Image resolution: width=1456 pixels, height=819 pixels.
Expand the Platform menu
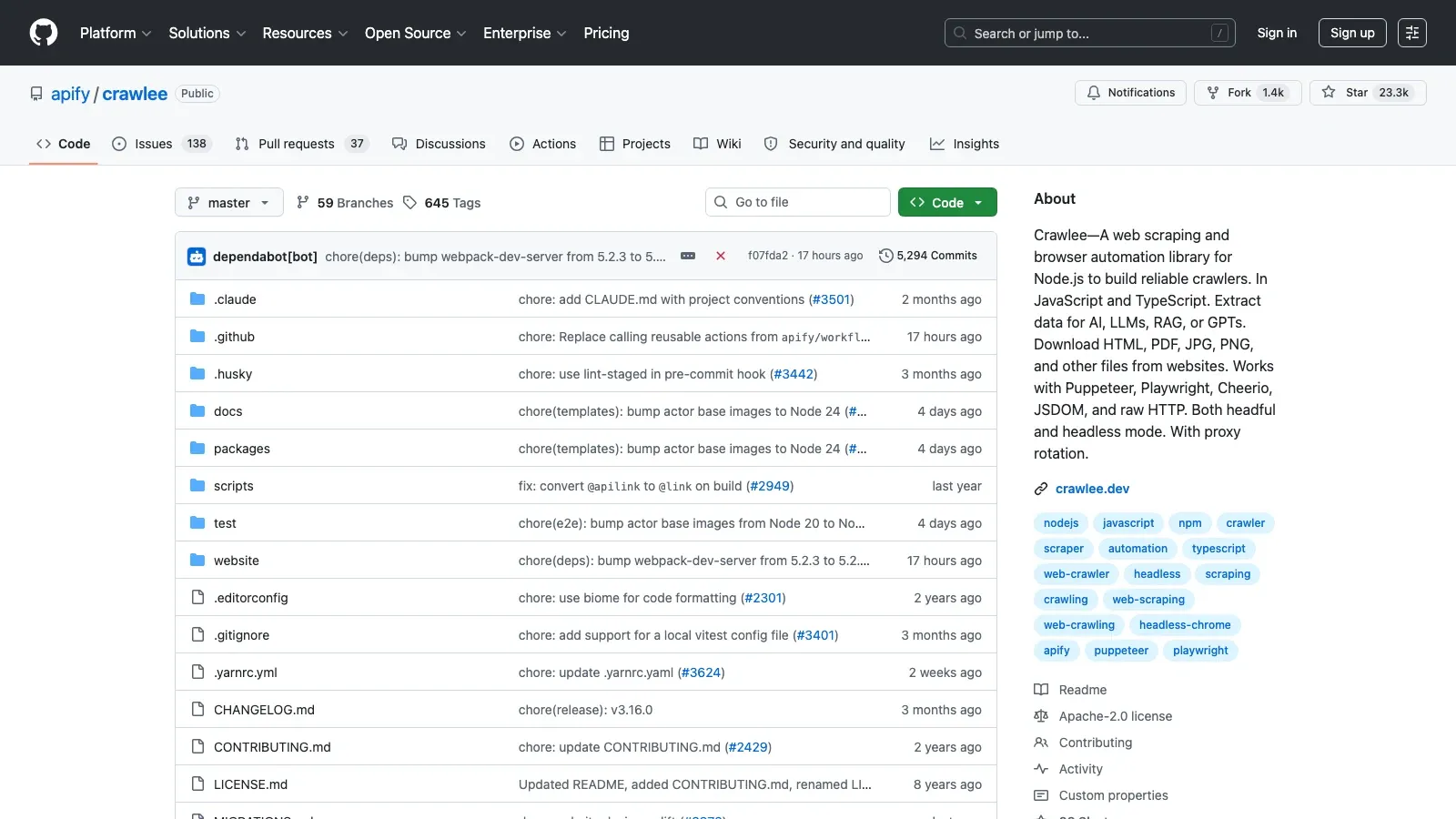[116, 33]
